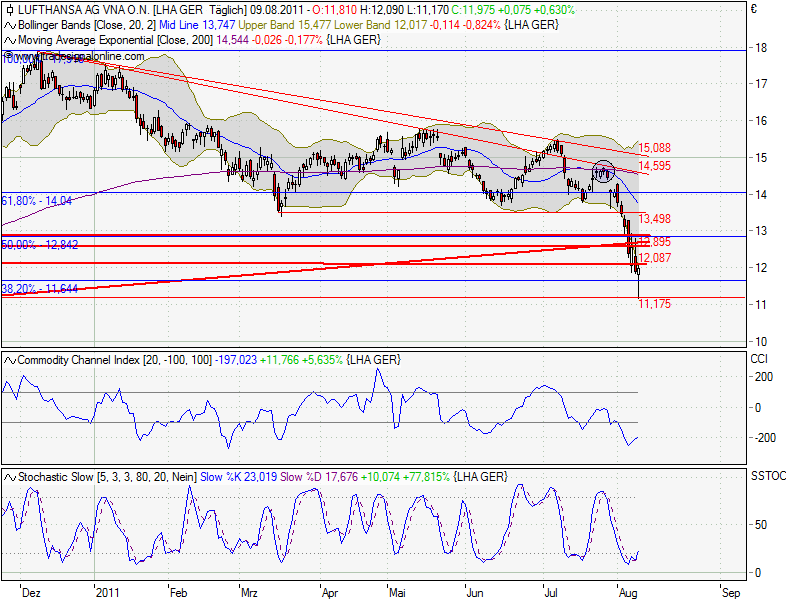The width and height of the screenshot is (800, 600).
Task: Click the curve icon before Stochastic Slow
Action: tap(10, 474)
